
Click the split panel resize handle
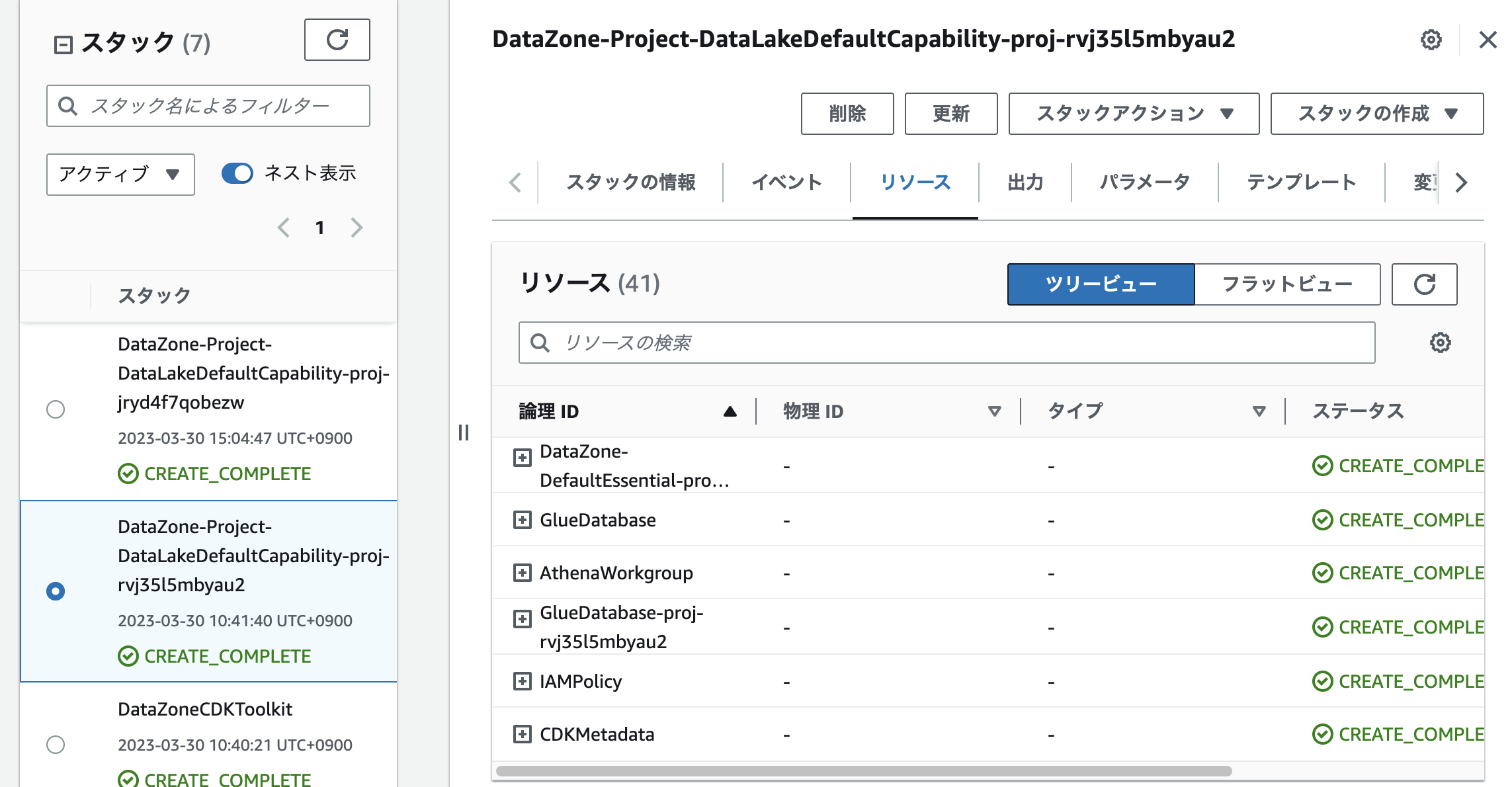click(x=464, y=433)
